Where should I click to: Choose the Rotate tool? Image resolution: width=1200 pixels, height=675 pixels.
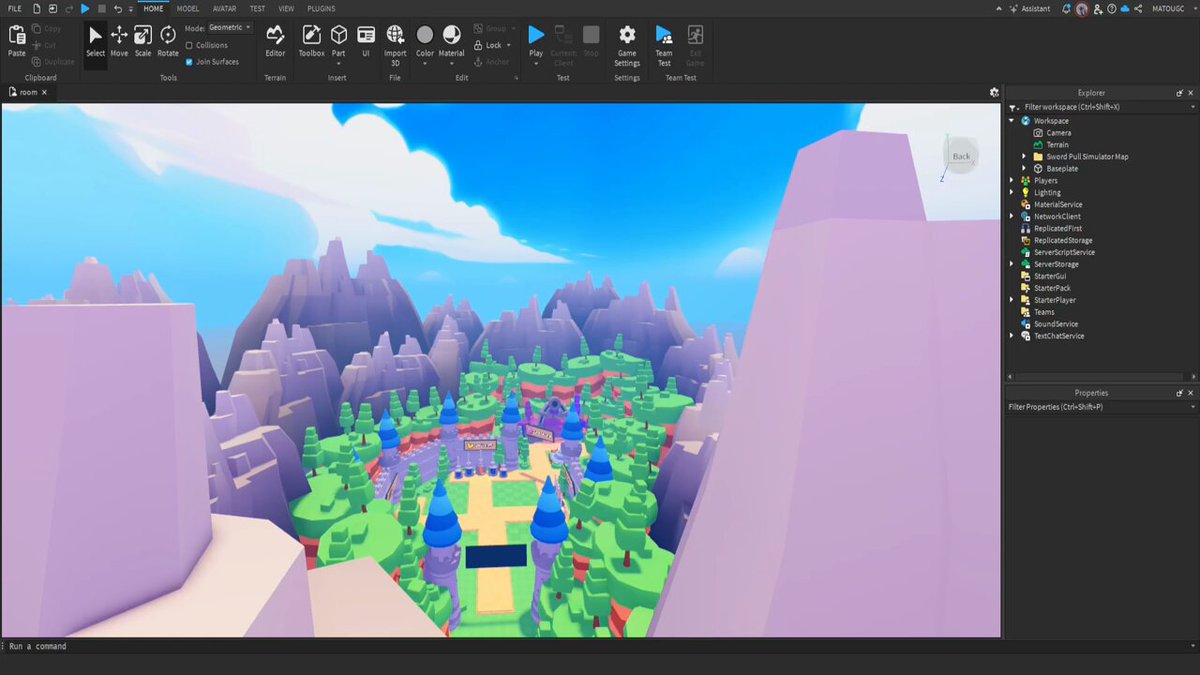(168, 42)
